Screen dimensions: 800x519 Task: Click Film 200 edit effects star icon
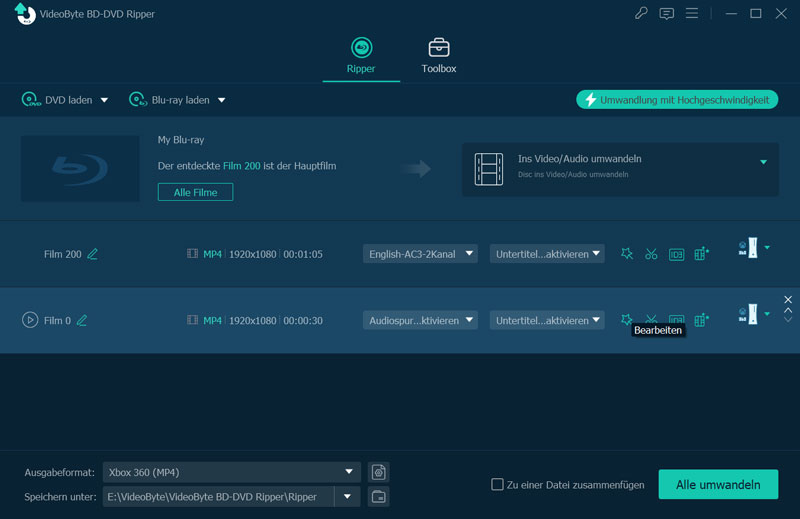point(627,254)
